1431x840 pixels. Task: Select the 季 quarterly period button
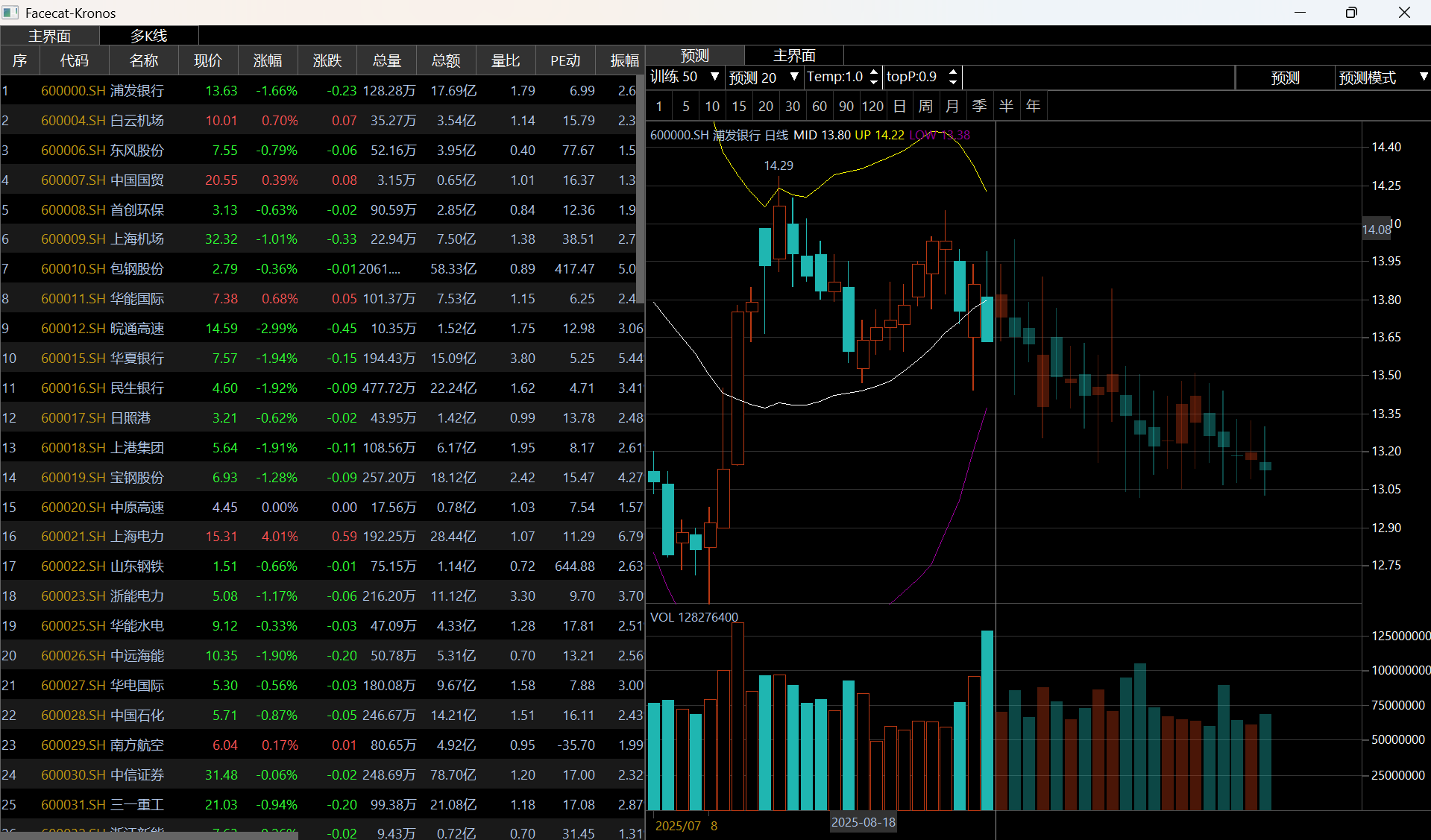(x=979, y=106)
